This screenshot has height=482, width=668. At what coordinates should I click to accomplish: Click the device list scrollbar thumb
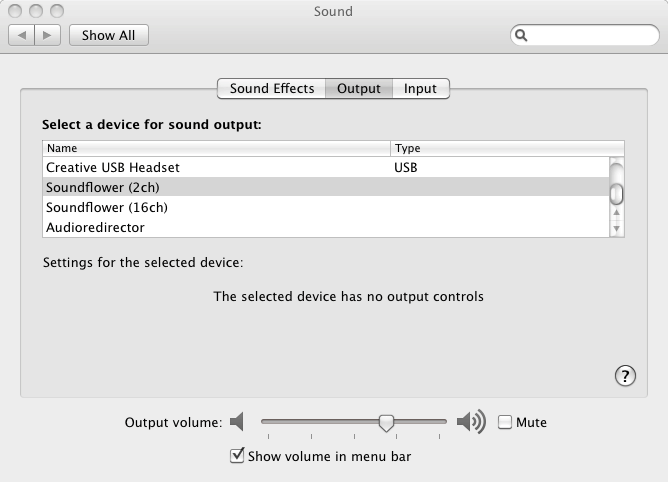(616, 194)
